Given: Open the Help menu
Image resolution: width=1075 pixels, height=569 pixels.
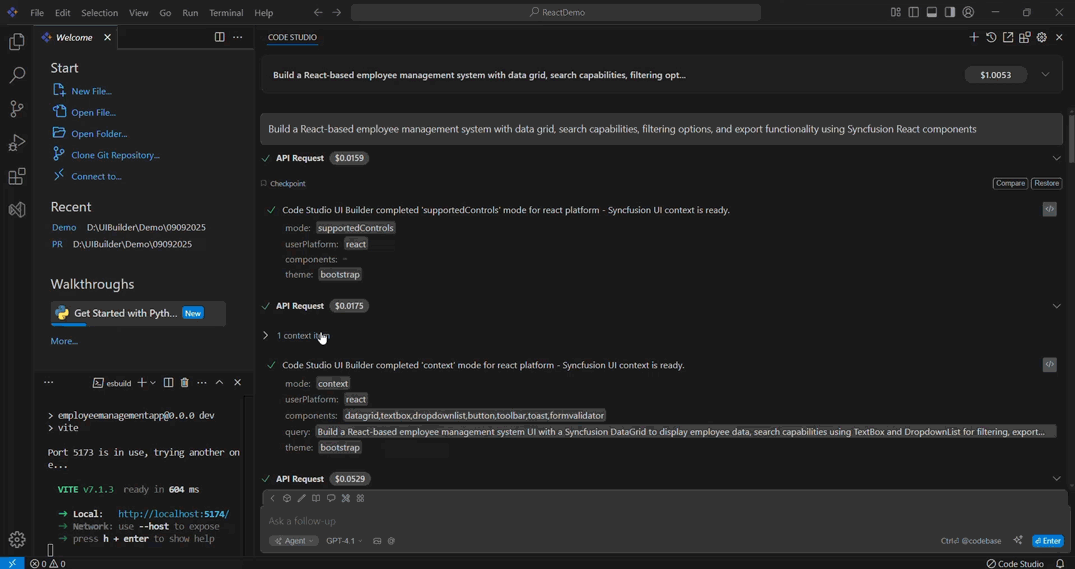Looking at the screenshot, I should [x=263, y=12].
